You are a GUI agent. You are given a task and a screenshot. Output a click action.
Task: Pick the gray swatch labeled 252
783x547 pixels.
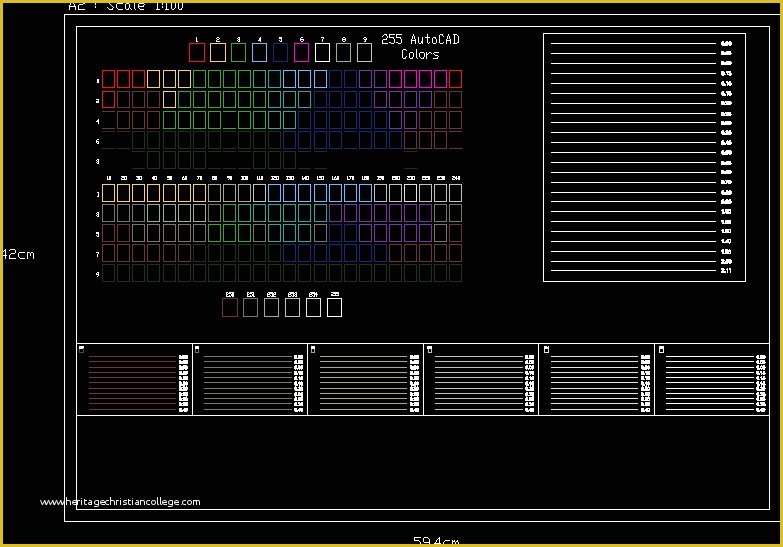point(271,307)
